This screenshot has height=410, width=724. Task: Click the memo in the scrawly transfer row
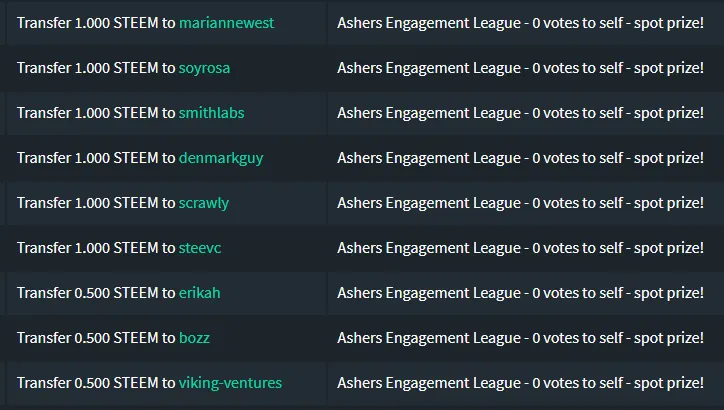[x=520, y=203]
